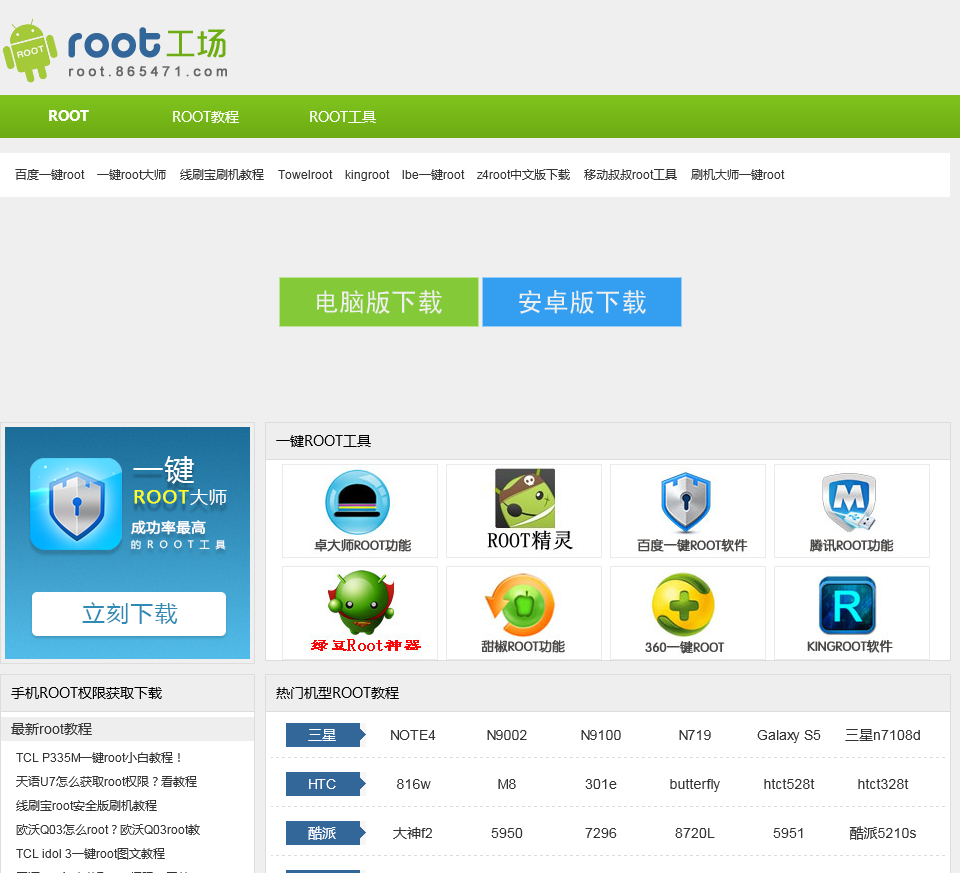Screen dimensions: 960x873
Task: Select the ROOT navigation tab
Action: click(x=69, y=116)
